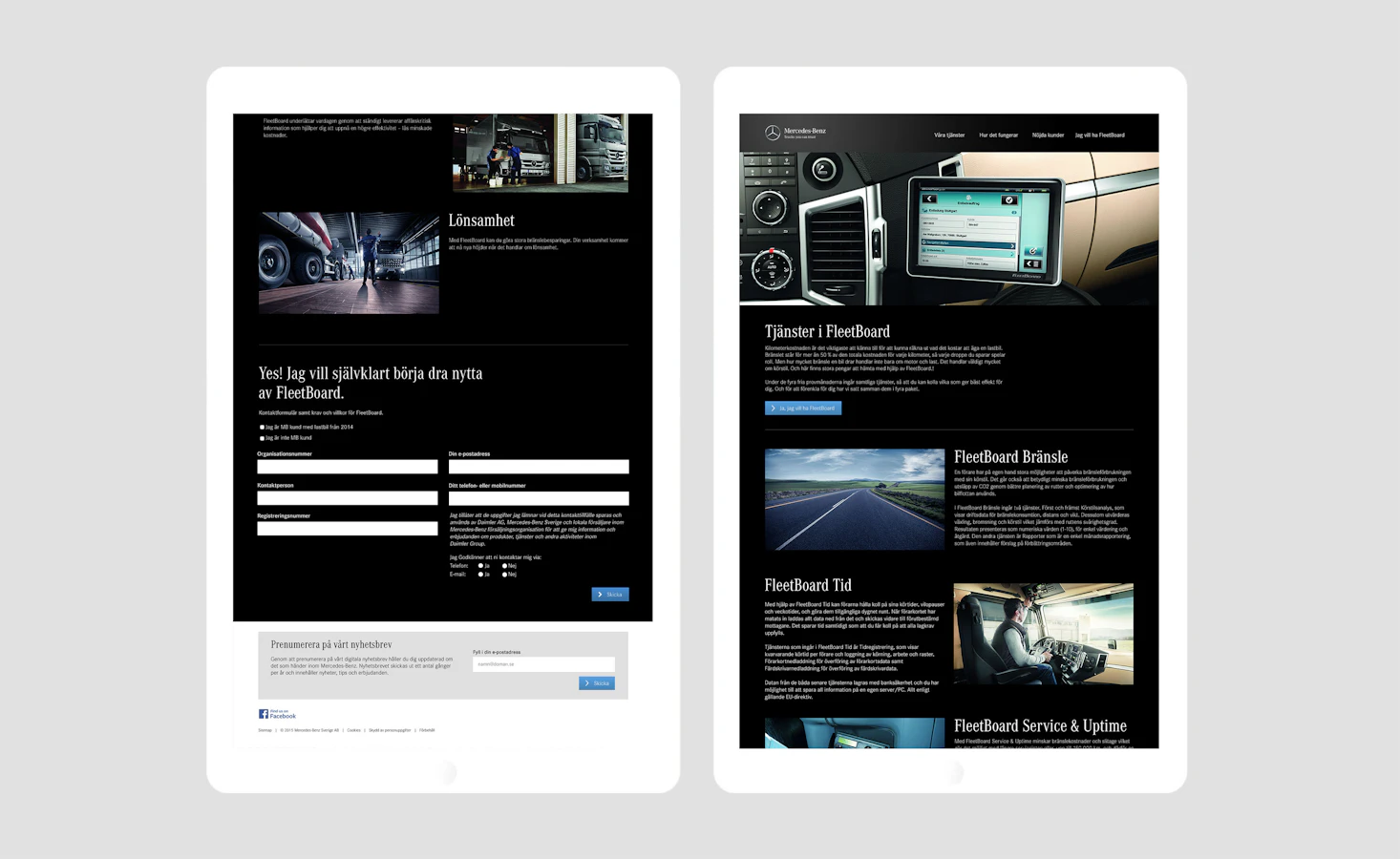Click the Registreringsnummer input field
The width and height of the screenshot is (1400, 859).
348,529
